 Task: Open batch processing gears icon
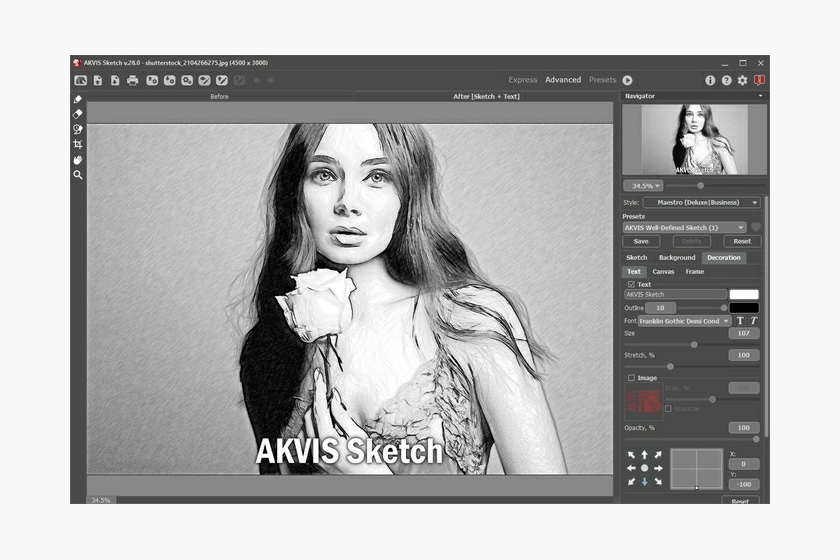187,80
